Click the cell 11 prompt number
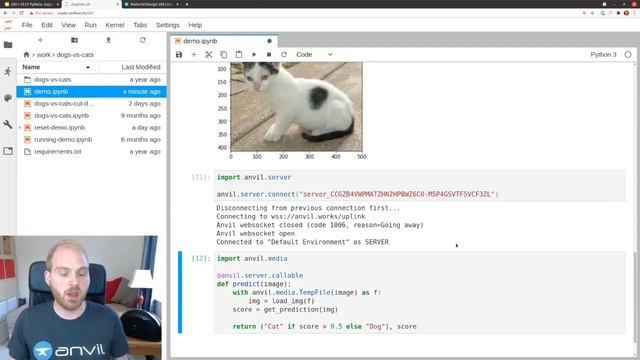 coord(201,177)
